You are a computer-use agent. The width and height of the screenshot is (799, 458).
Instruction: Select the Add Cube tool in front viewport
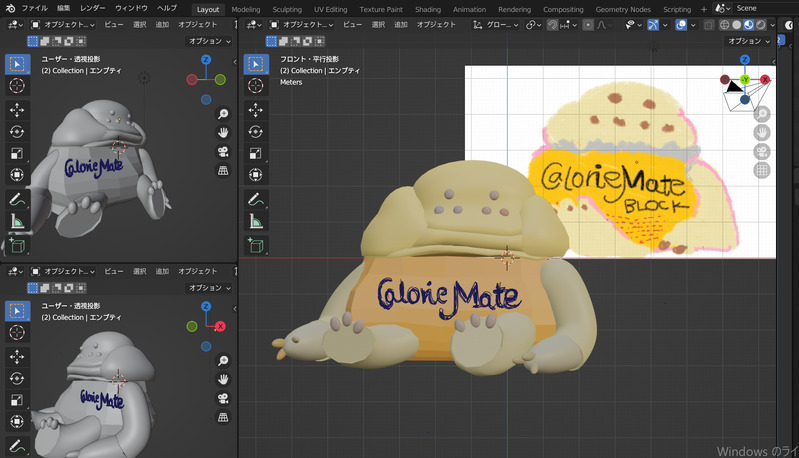[255, 244]
